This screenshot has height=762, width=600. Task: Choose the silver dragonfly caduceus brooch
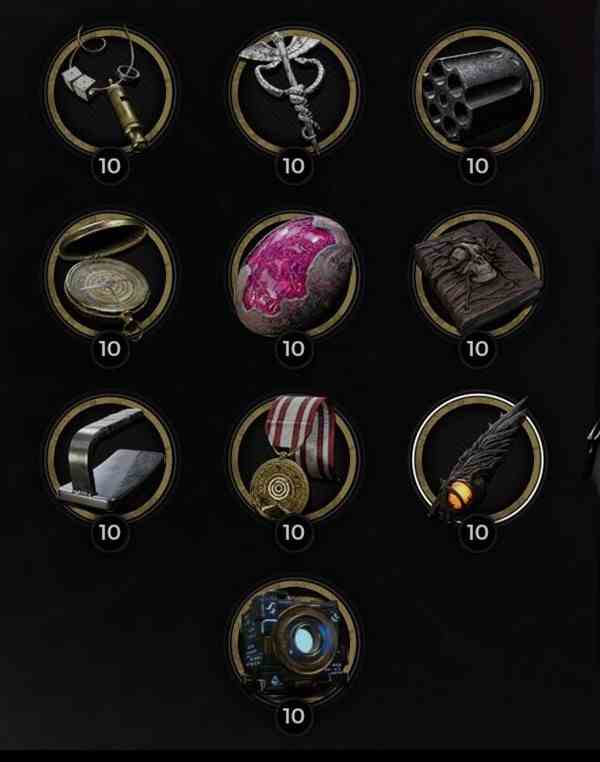pos(293,90)
